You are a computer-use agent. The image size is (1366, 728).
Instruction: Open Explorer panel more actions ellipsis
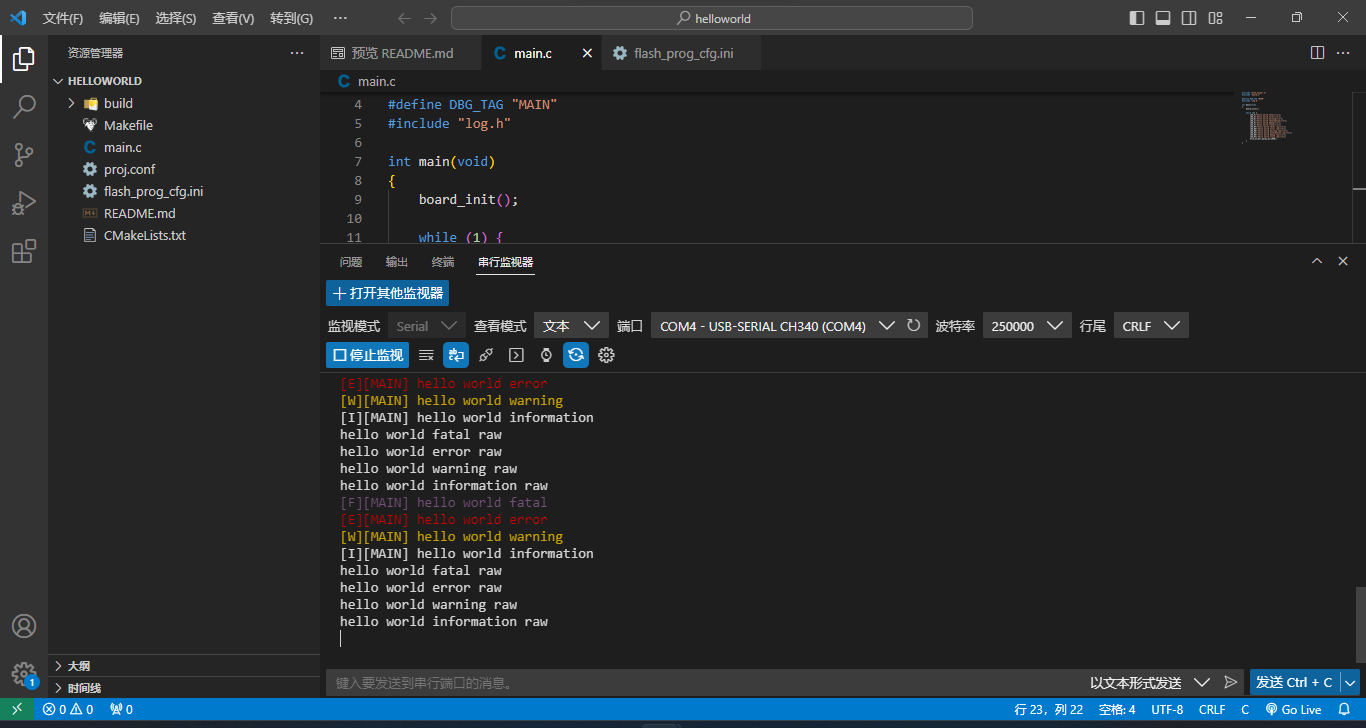(297, 53)
